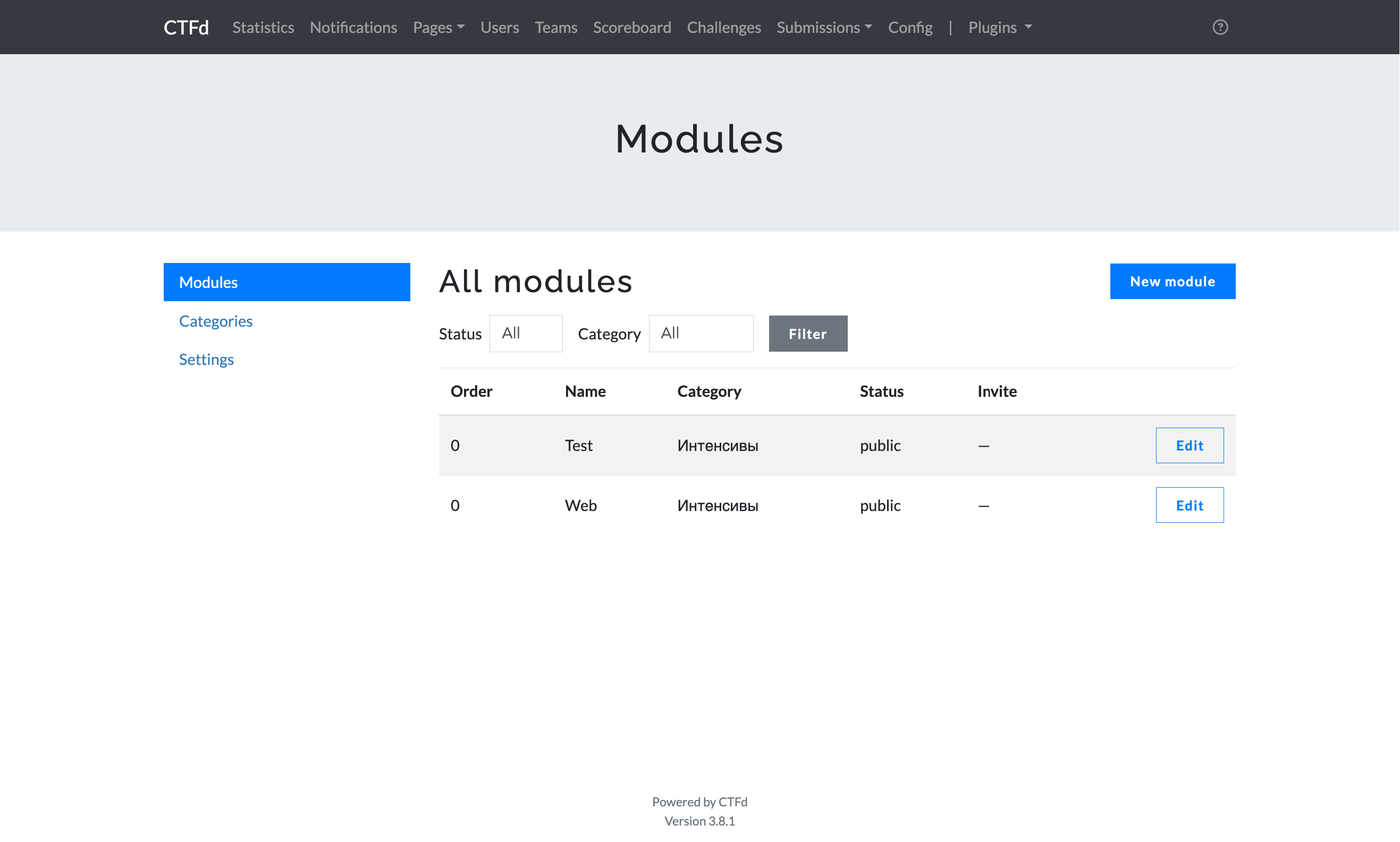Apply the Filter to modules list

(807, 334)
